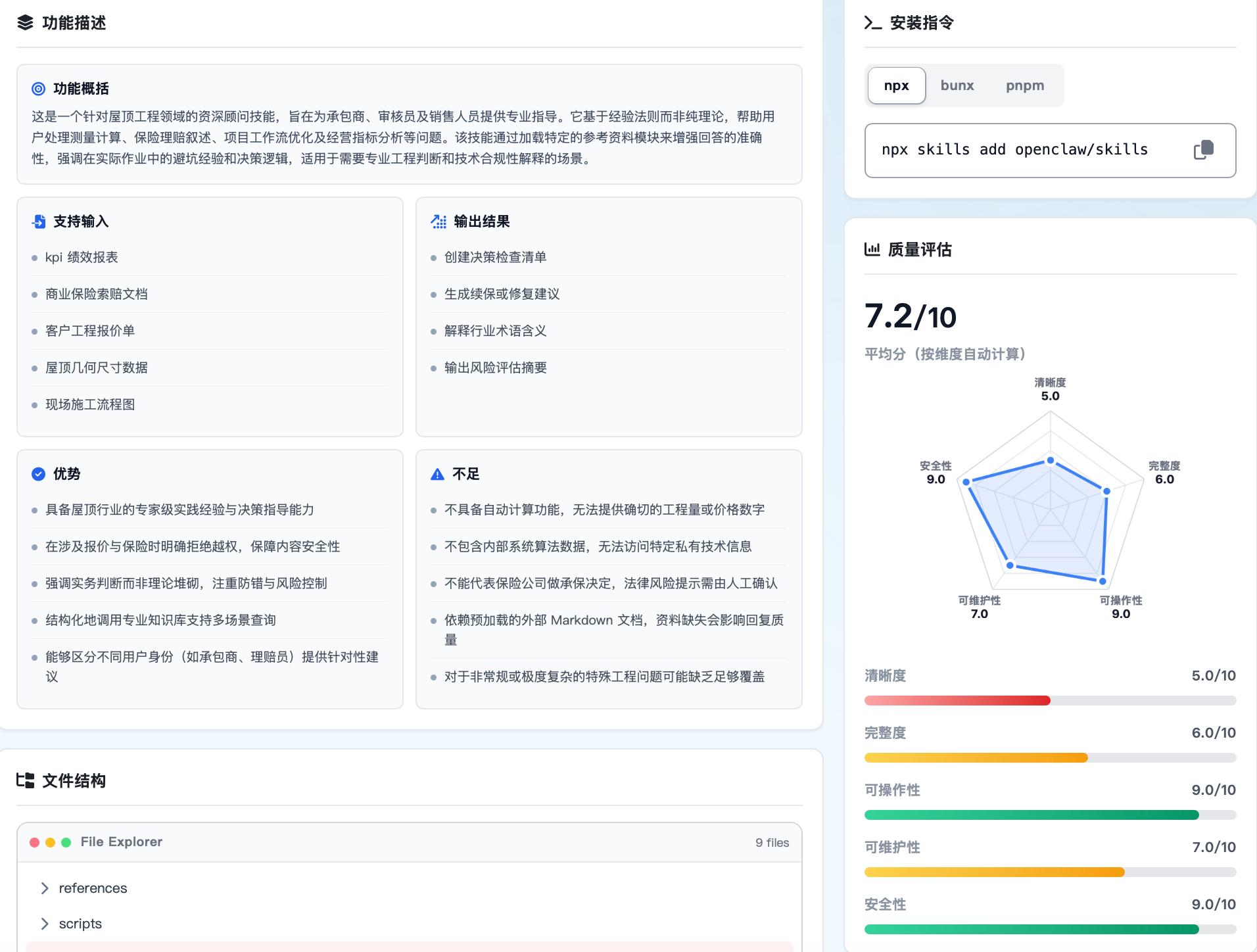This screenshot has height=952, width=1257.
Task: Click the 安装指令 terminal icon
Action: [872, 24]
